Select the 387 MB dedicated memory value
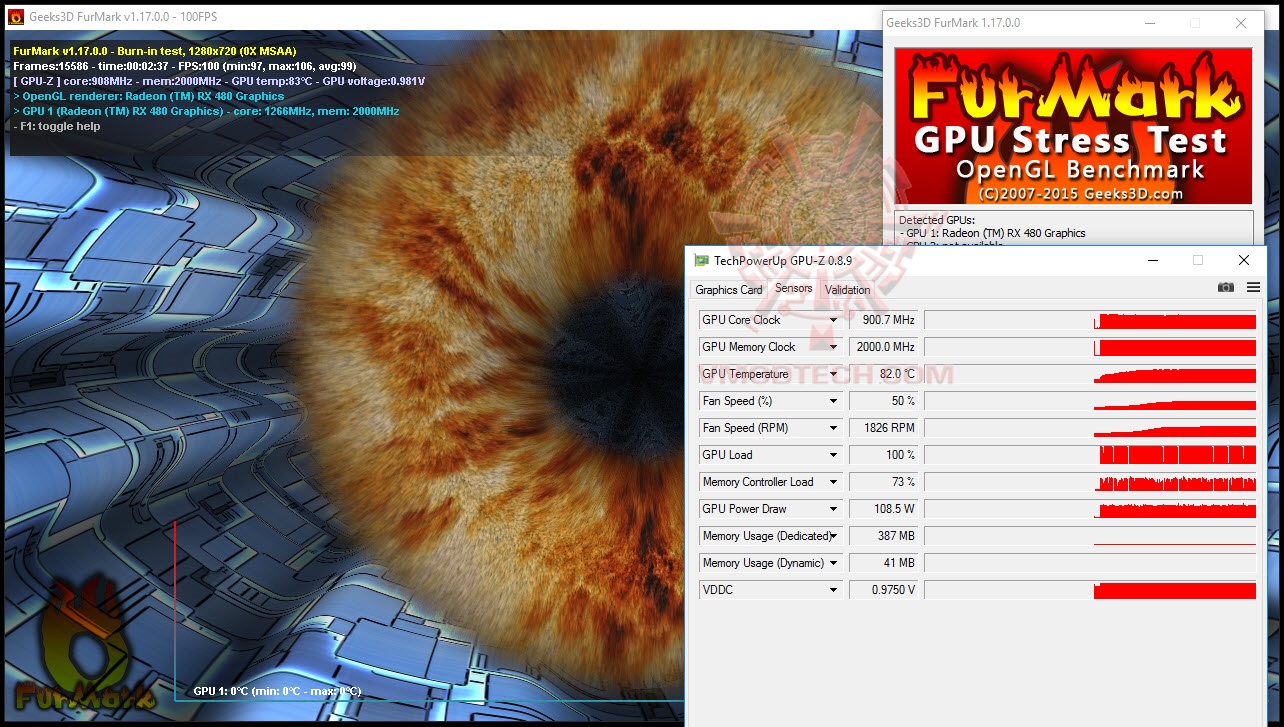This screenshot has height=727, width=1284. (884, 536)
